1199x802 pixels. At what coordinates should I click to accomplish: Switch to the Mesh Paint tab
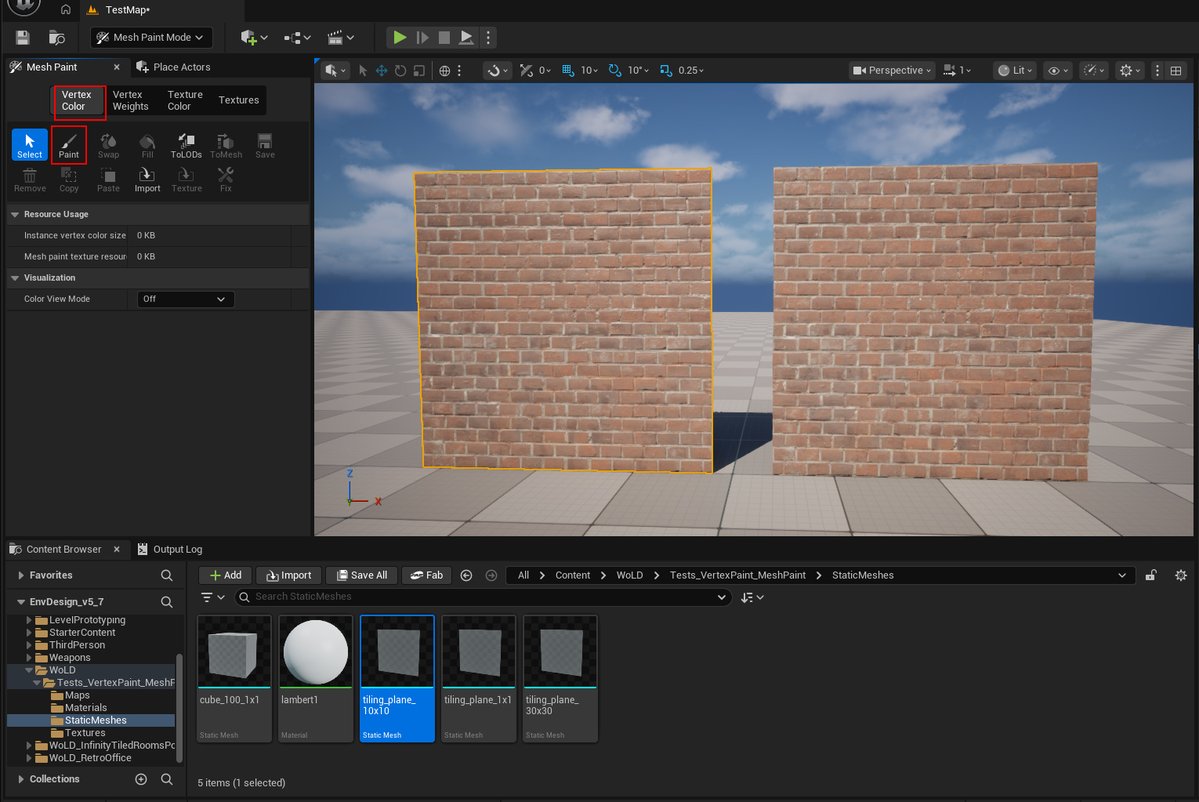pyautogui.click(x=52, y=67)
